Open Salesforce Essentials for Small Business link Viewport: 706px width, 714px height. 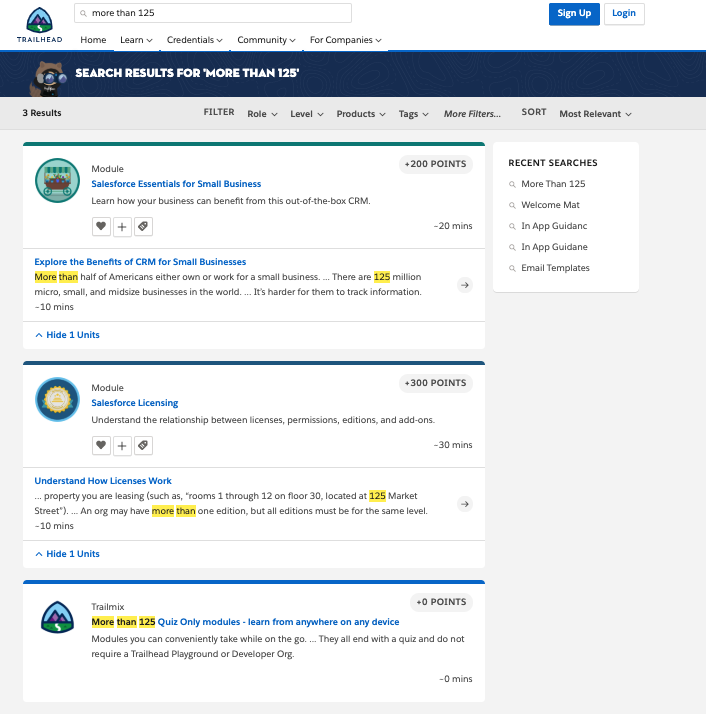pos(176,184)
